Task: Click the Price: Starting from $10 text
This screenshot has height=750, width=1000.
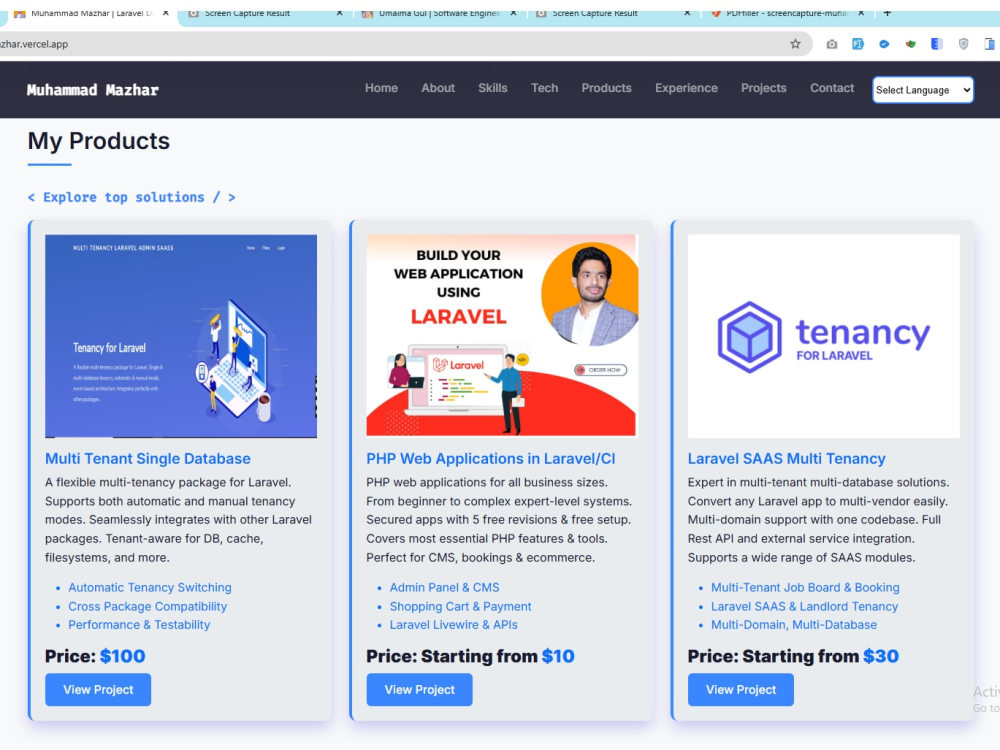Action: (470, 656)
